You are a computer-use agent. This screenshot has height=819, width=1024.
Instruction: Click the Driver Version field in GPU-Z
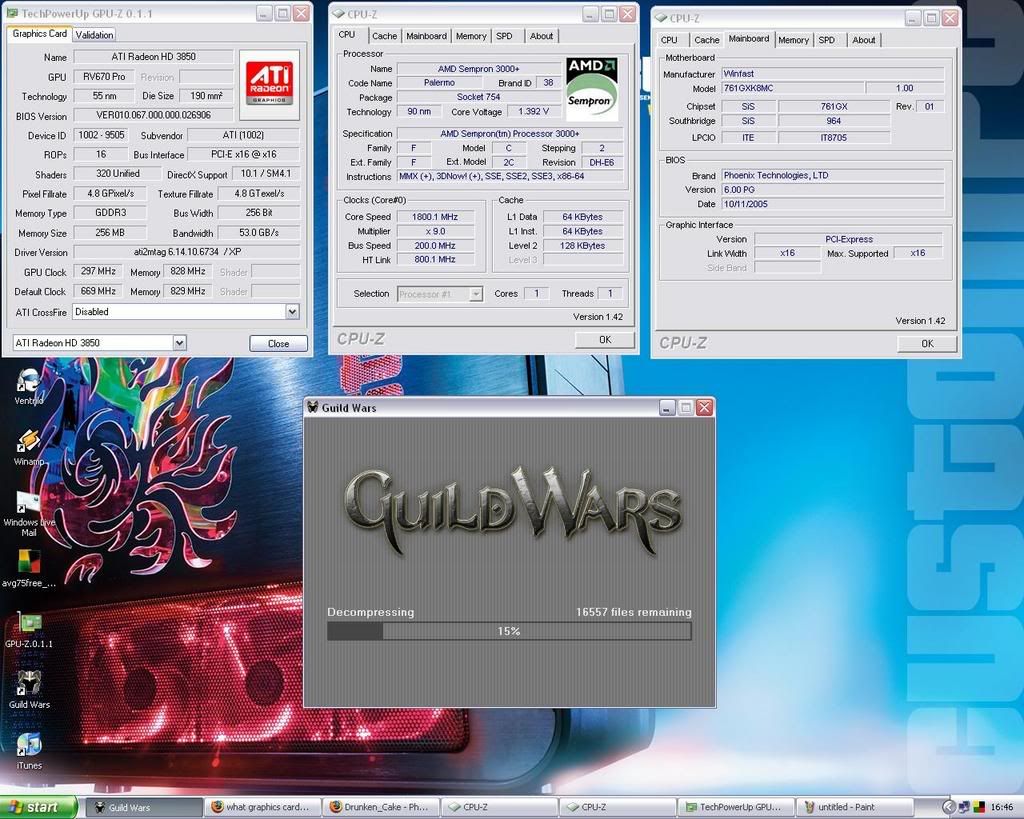186,252
